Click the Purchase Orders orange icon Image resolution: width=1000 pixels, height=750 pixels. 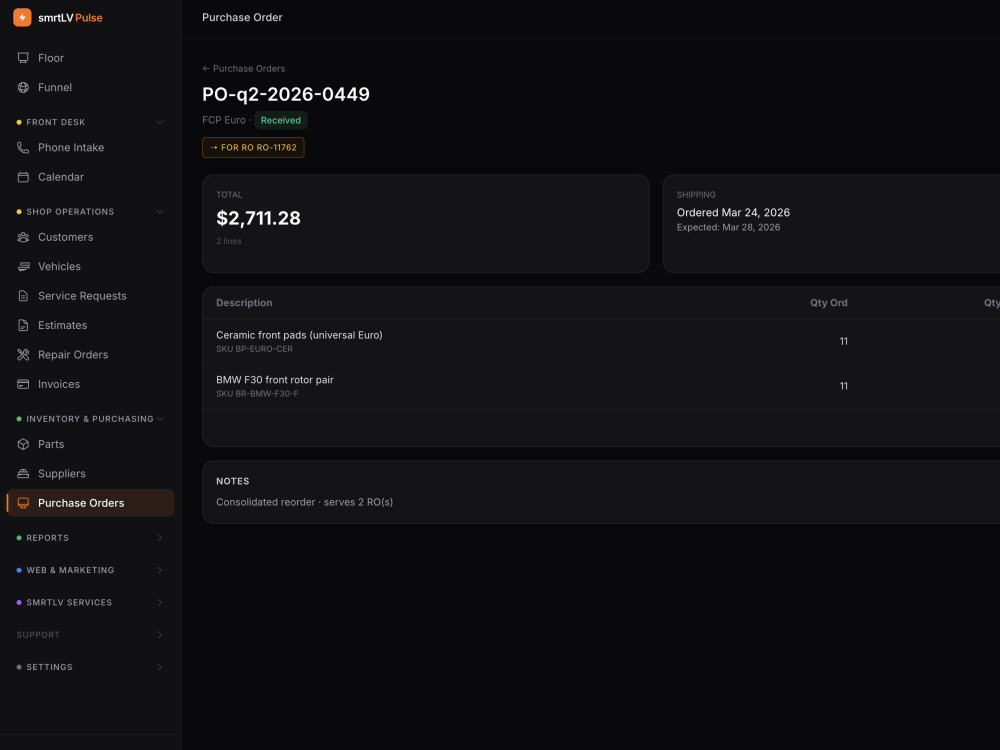[23, 503]
